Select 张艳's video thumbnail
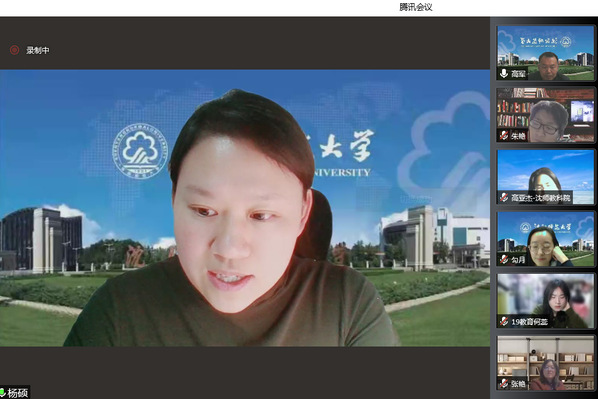This screenshot has height=399, width=598. [x=546, y=363]
